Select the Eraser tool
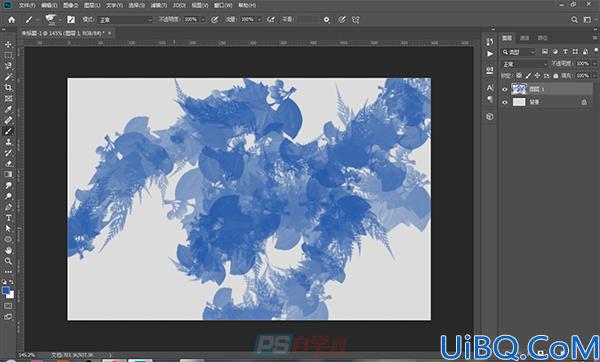Image resolution: width=600 pixels, height=362 pixels. 8,164
